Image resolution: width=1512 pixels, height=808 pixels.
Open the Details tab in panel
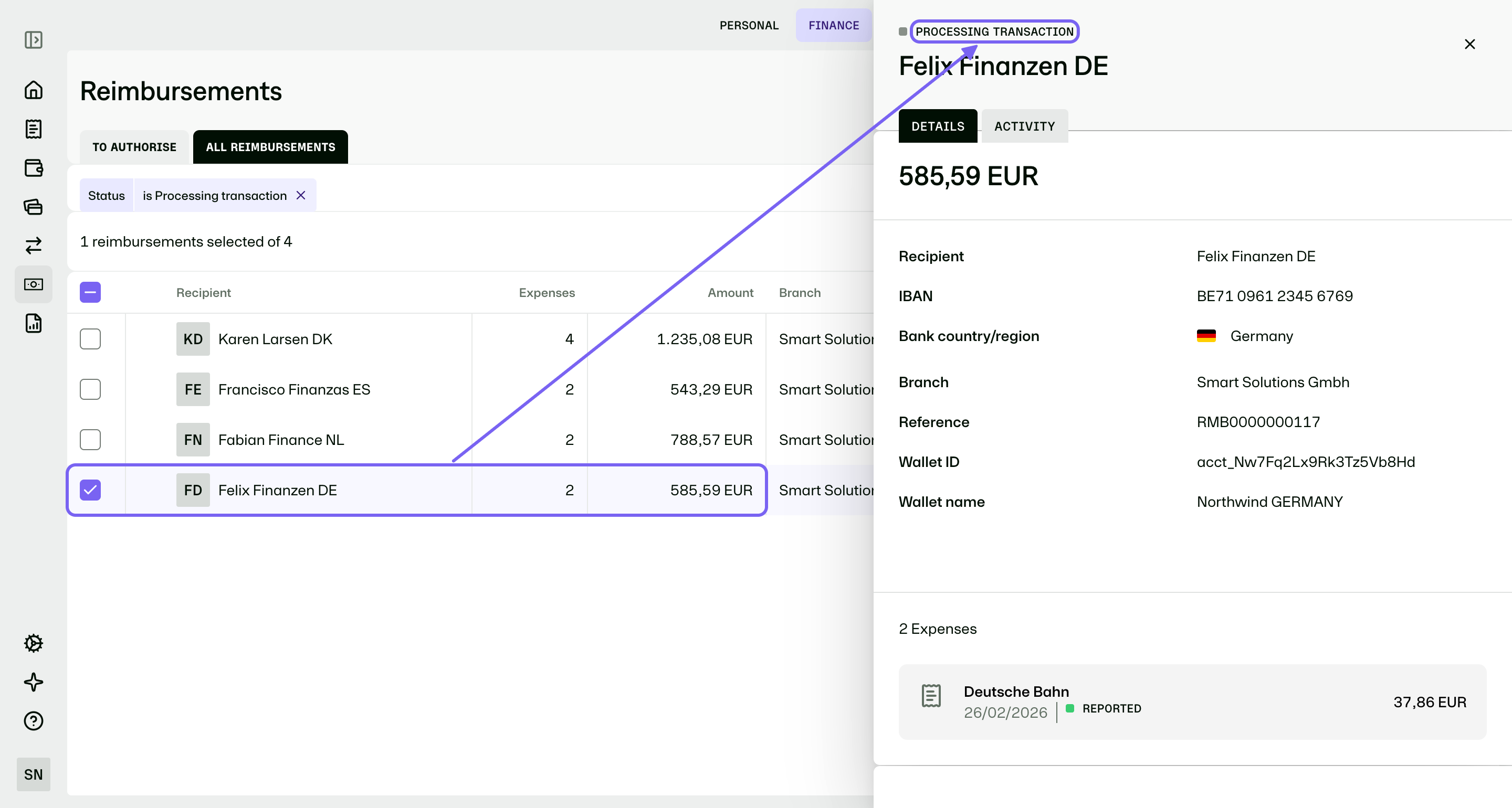938,126
